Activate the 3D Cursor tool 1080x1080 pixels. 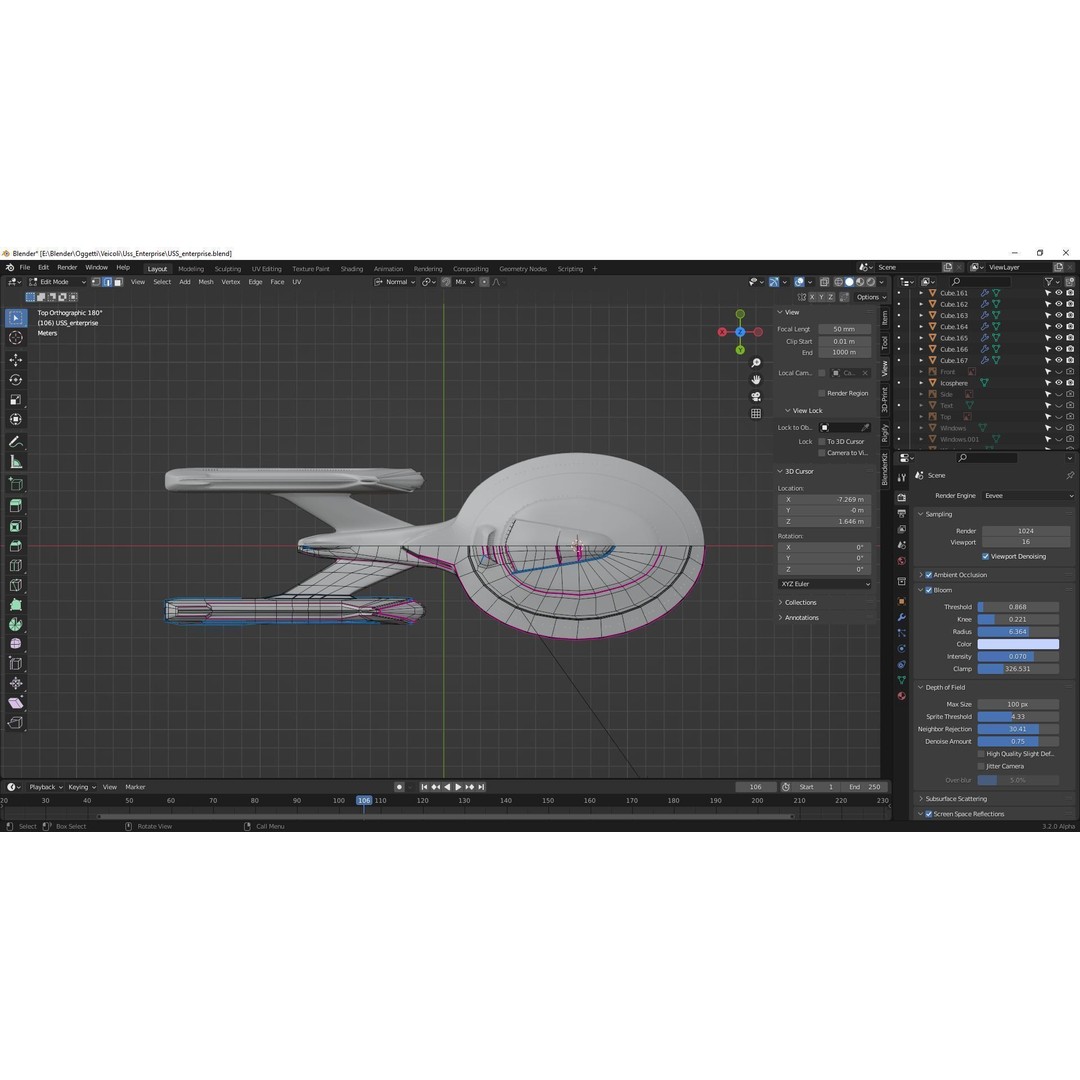coord(16,338)
